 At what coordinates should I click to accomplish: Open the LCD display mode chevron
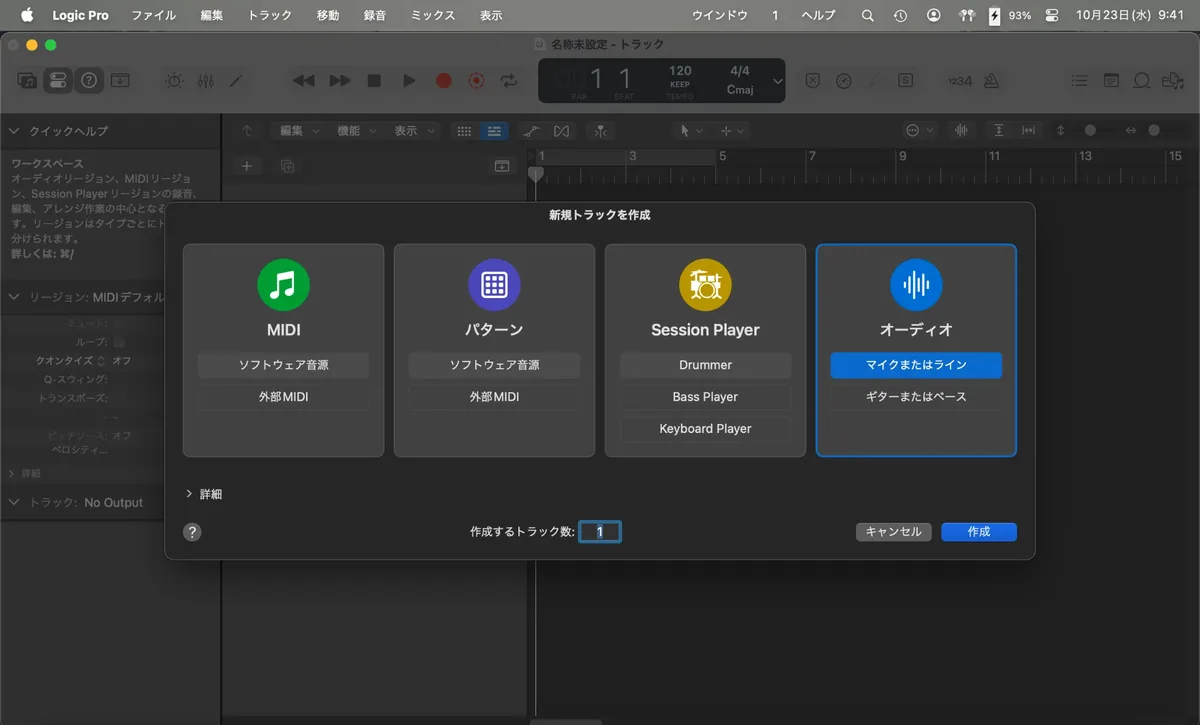[778, 81]
